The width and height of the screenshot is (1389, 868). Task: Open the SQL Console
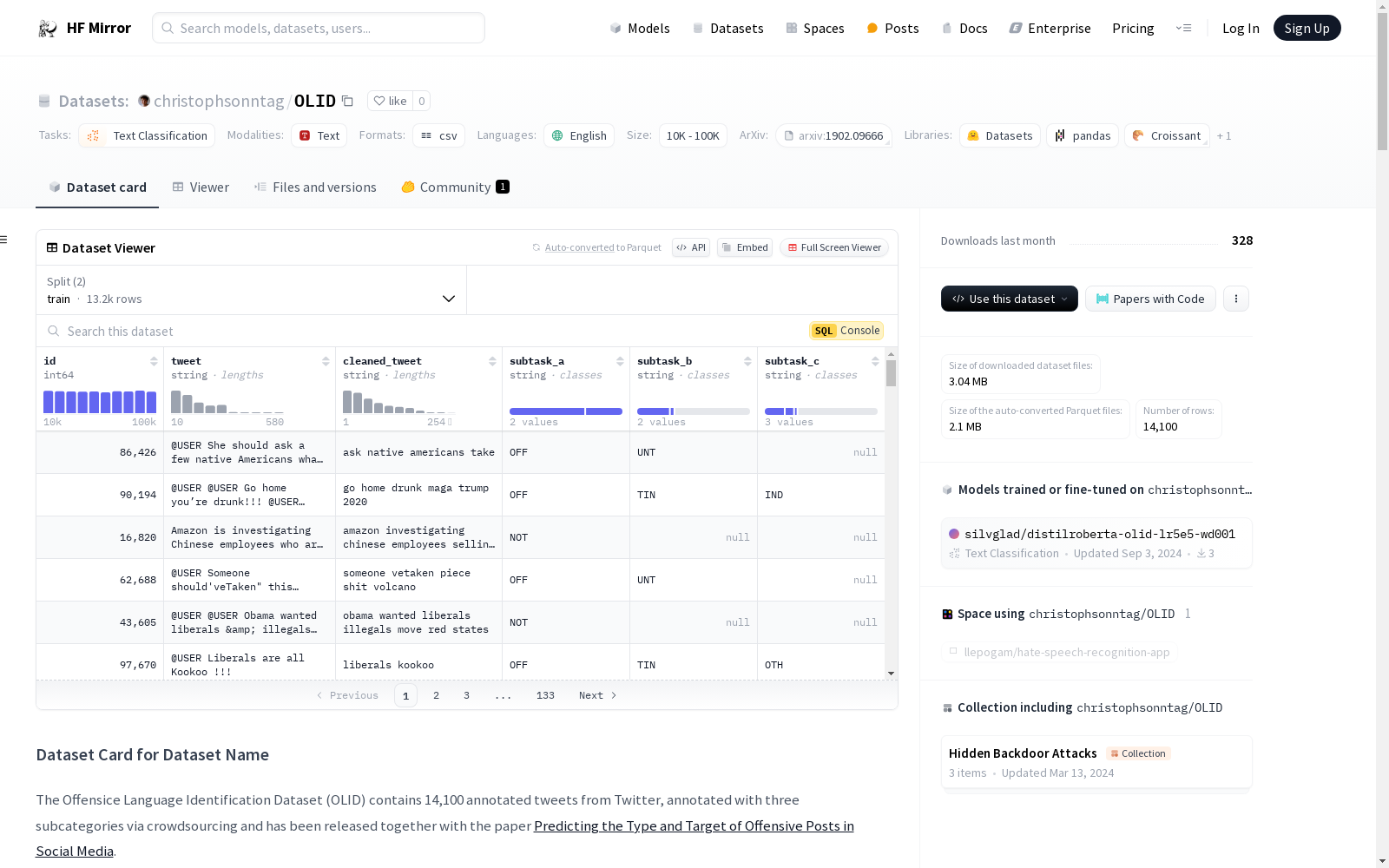click(x=846, y=331)
